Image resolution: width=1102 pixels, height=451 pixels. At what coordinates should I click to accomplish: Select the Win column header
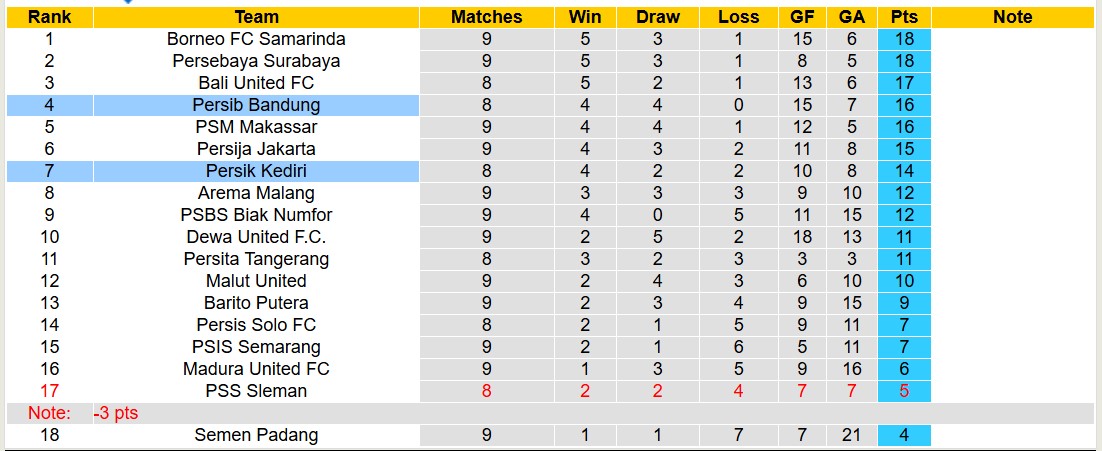(x=585, y=17)
